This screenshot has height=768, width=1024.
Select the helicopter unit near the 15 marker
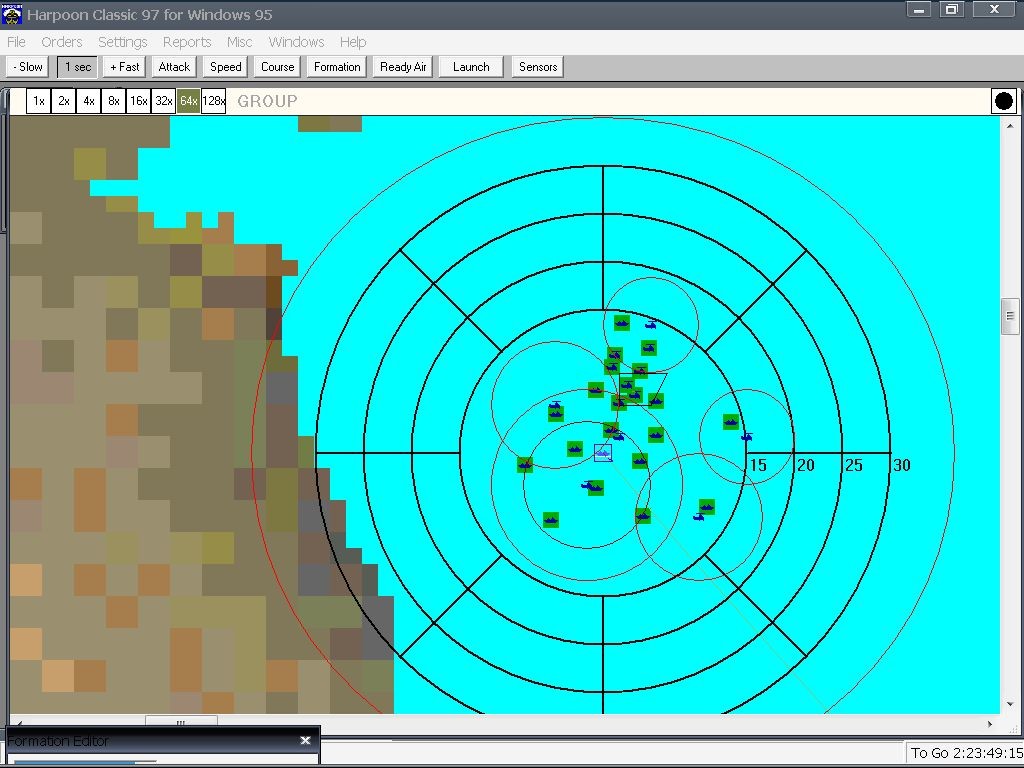[x=746, y=437]
